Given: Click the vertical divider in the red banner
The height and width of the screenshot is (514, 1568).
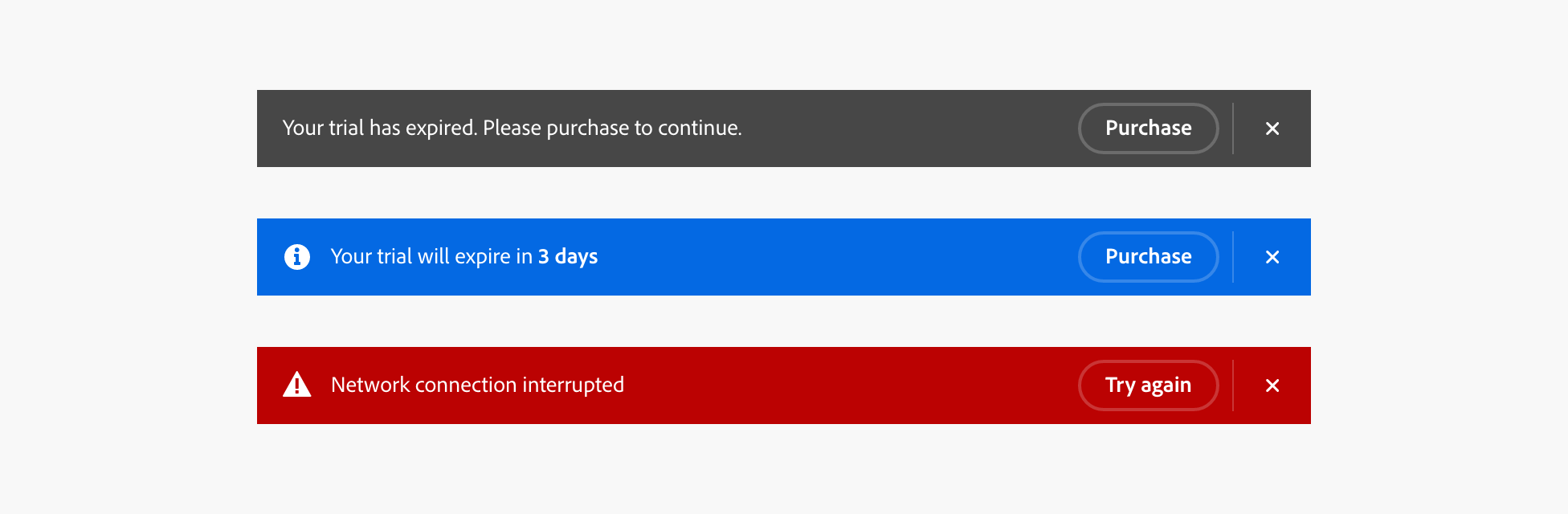Looking at the screenshot, I should tap(1233, 385).
